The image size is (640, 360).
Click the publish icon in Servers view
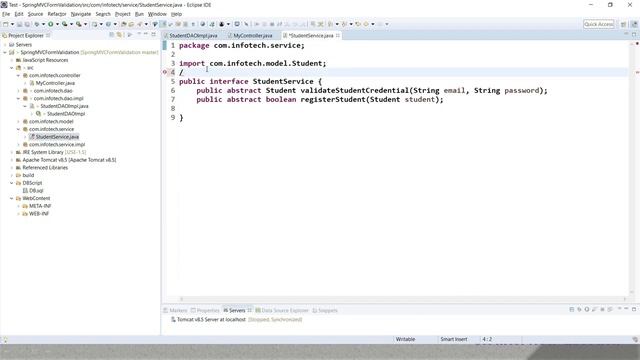click(x=610, y=310)
